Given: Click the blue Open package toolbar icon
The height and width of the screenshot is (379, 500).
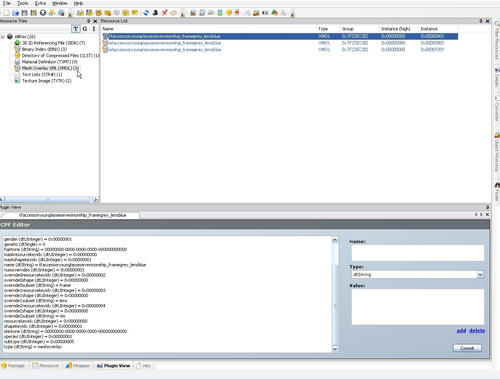Looking at the screenshot, I should [x=15, y=13].
